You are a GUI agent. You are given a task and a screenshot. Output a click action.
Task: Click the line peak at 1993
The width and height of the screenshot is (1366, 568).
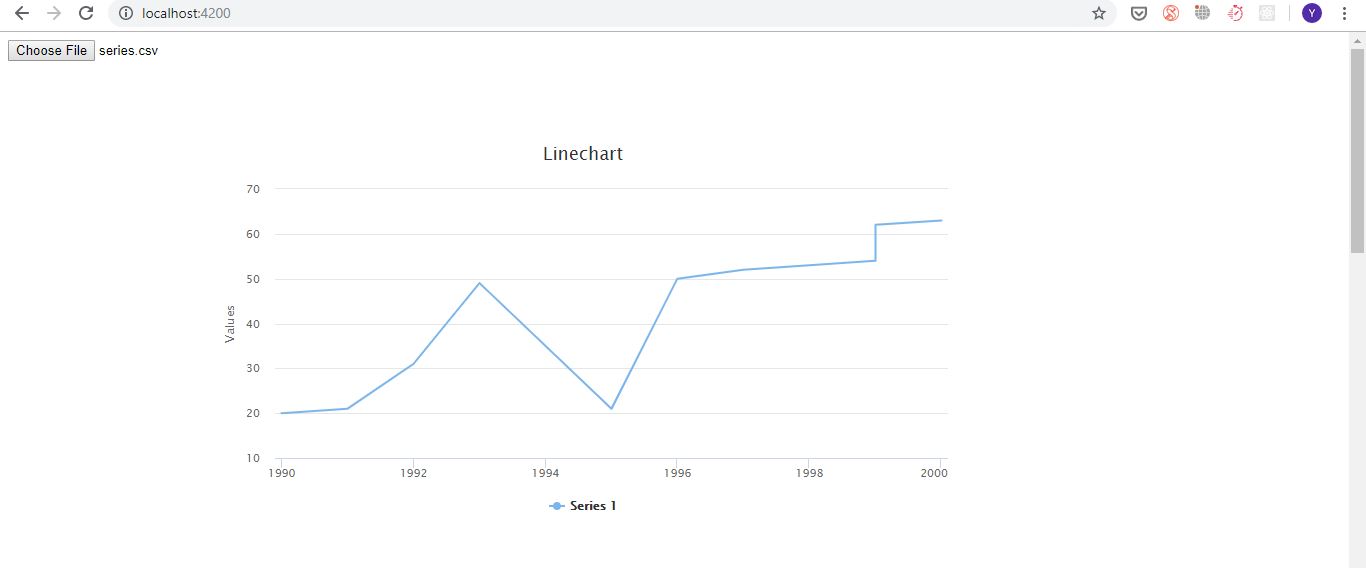480,283
